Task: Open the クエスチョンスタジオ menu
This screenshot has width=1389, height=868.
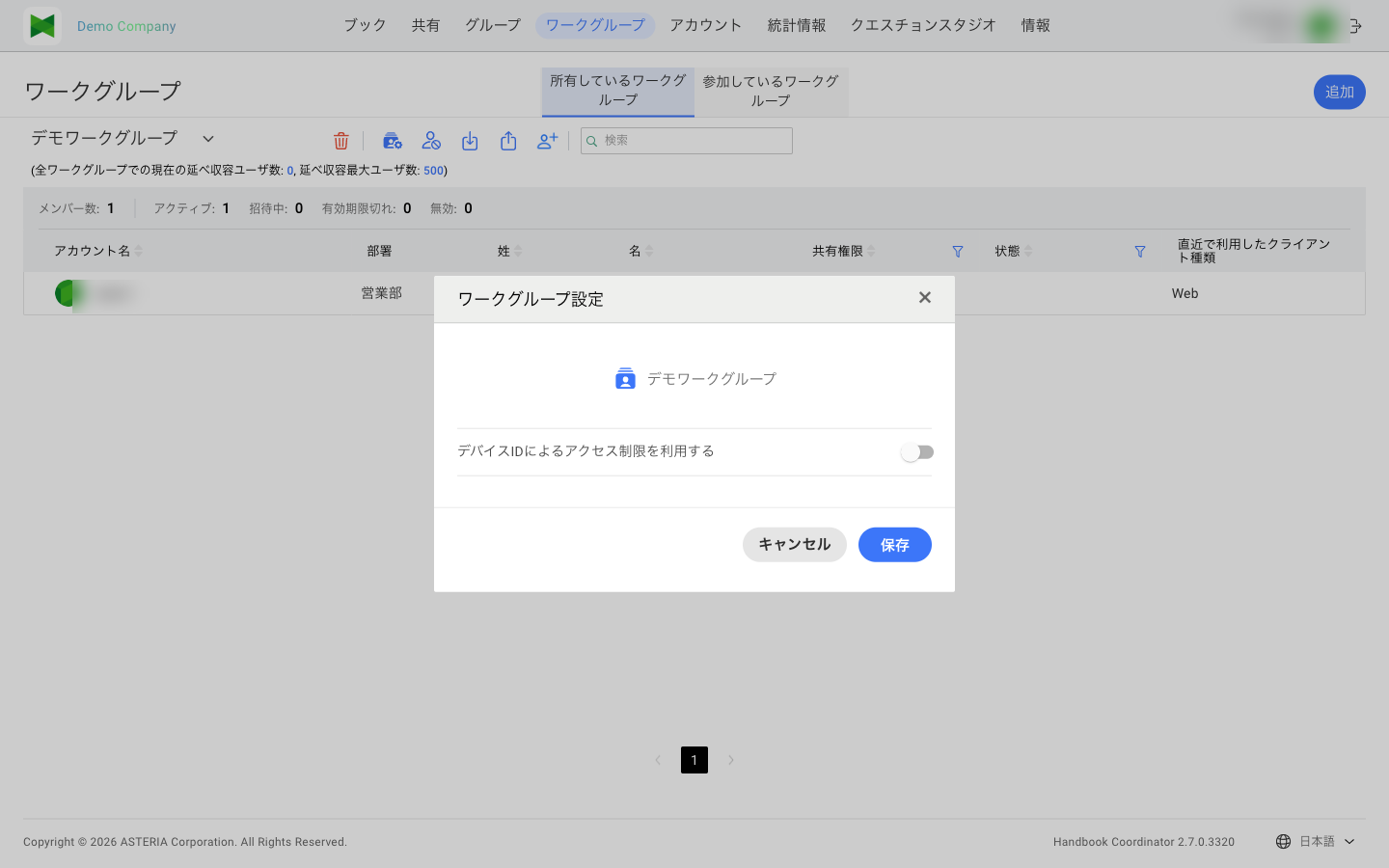Action: [x=923, y=25]
